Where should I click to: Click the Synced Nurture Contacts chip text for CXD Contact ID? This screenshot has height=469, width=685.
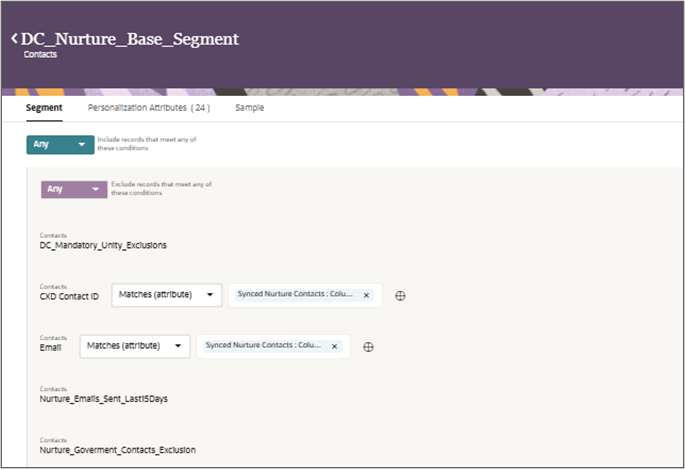tap(295, 294)
